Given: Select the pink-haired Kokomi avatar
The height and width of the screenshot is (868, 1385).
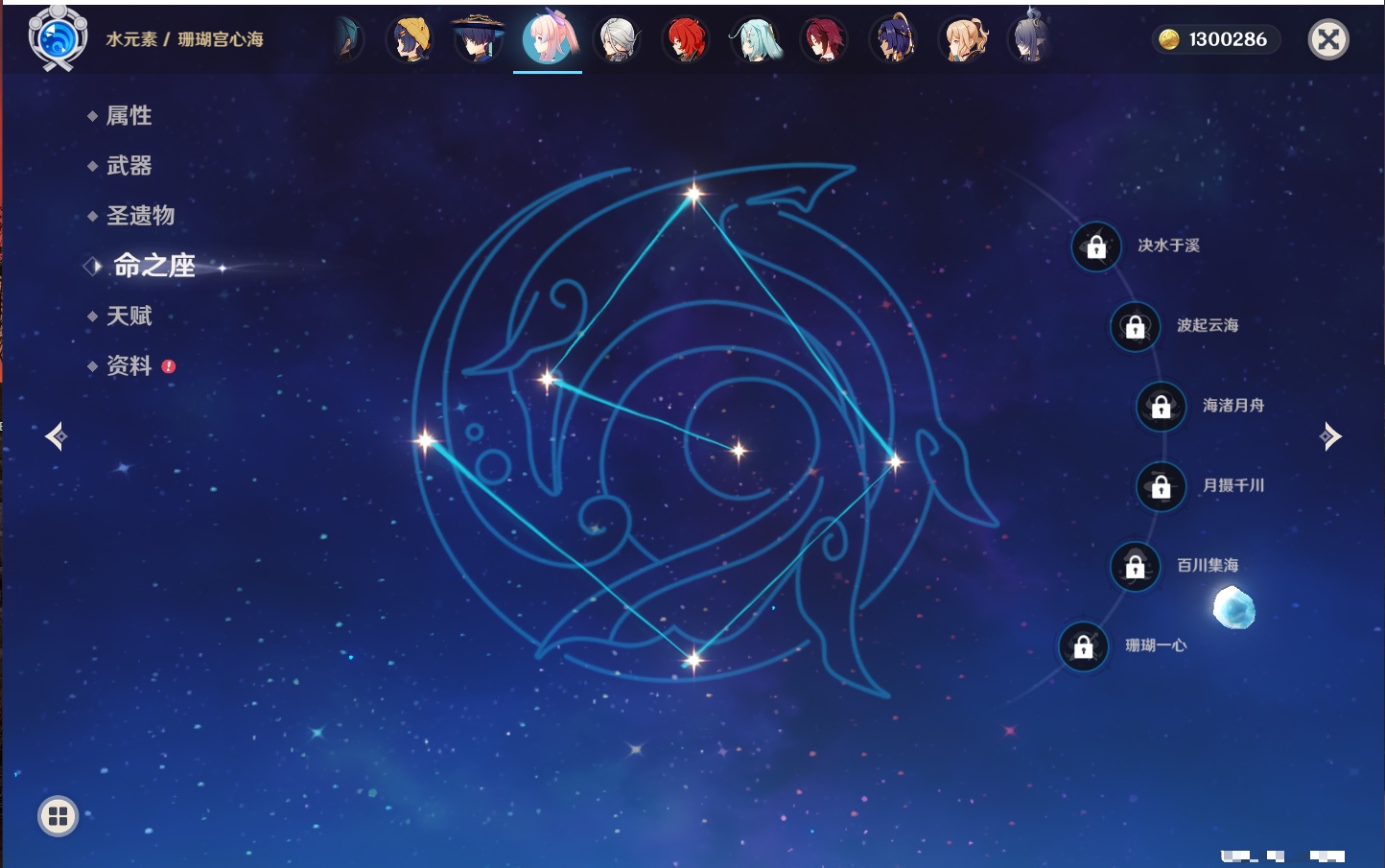Looking at the screenshot, I should click(549, 38).
